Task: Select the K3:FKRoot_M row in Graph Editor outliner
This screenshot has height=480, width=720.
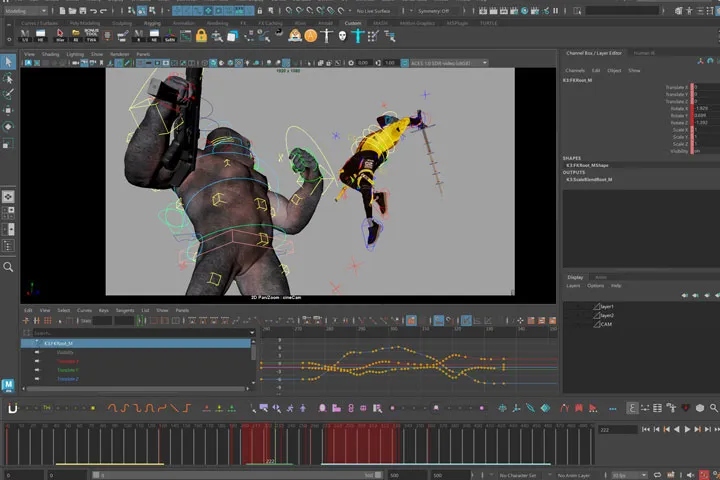Action: point(135,343)
